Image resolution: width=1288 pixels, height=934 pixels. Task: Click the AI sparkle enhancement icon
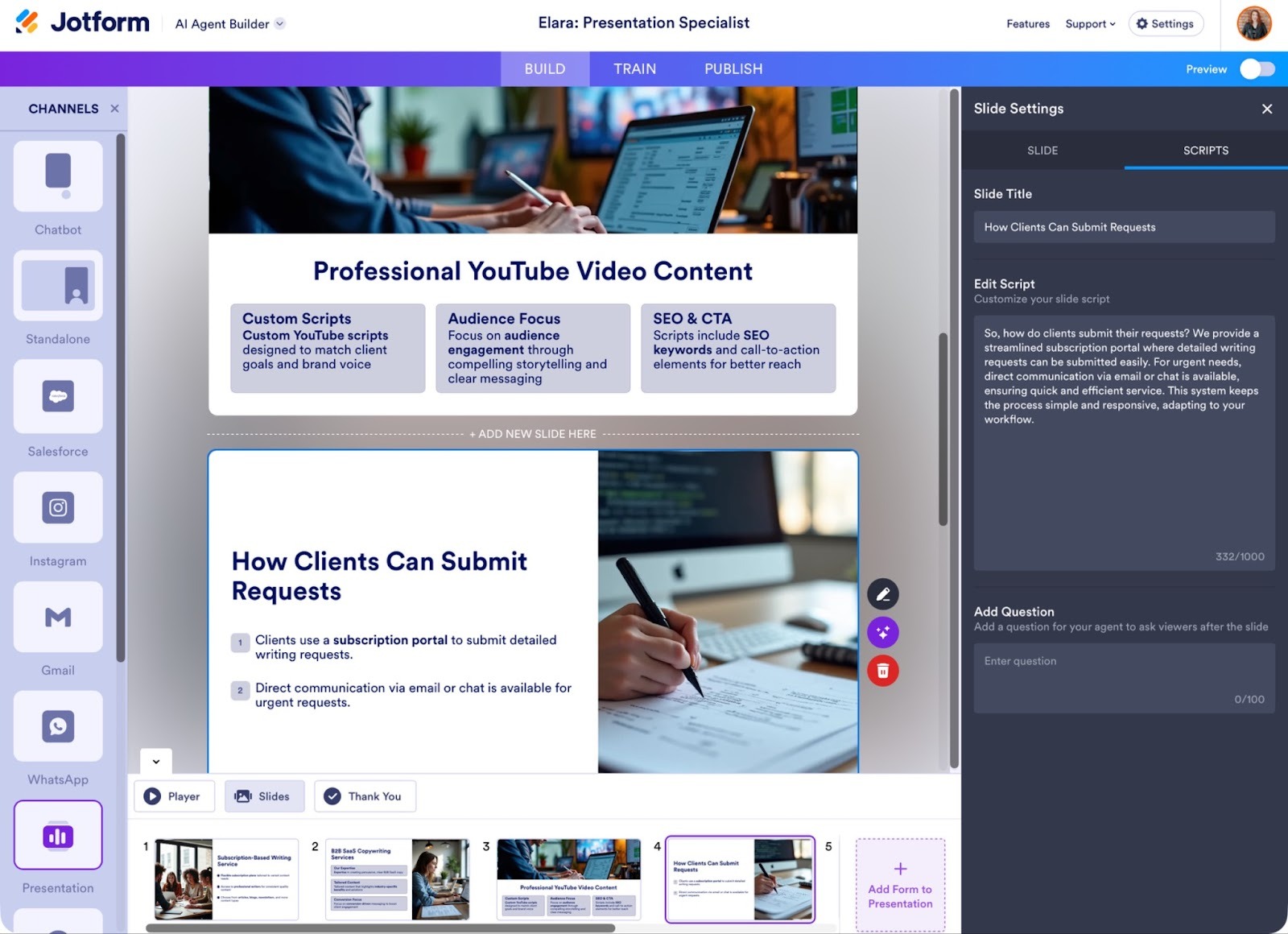click(882, 632)
